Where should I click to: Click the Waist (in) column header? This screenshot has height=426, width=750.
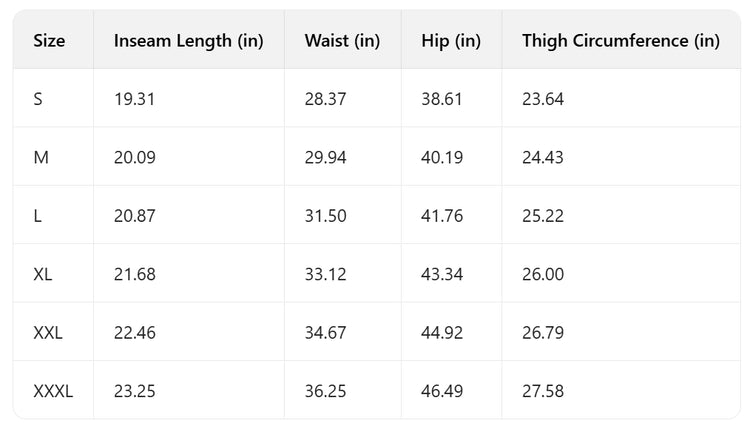click(342, 41)
